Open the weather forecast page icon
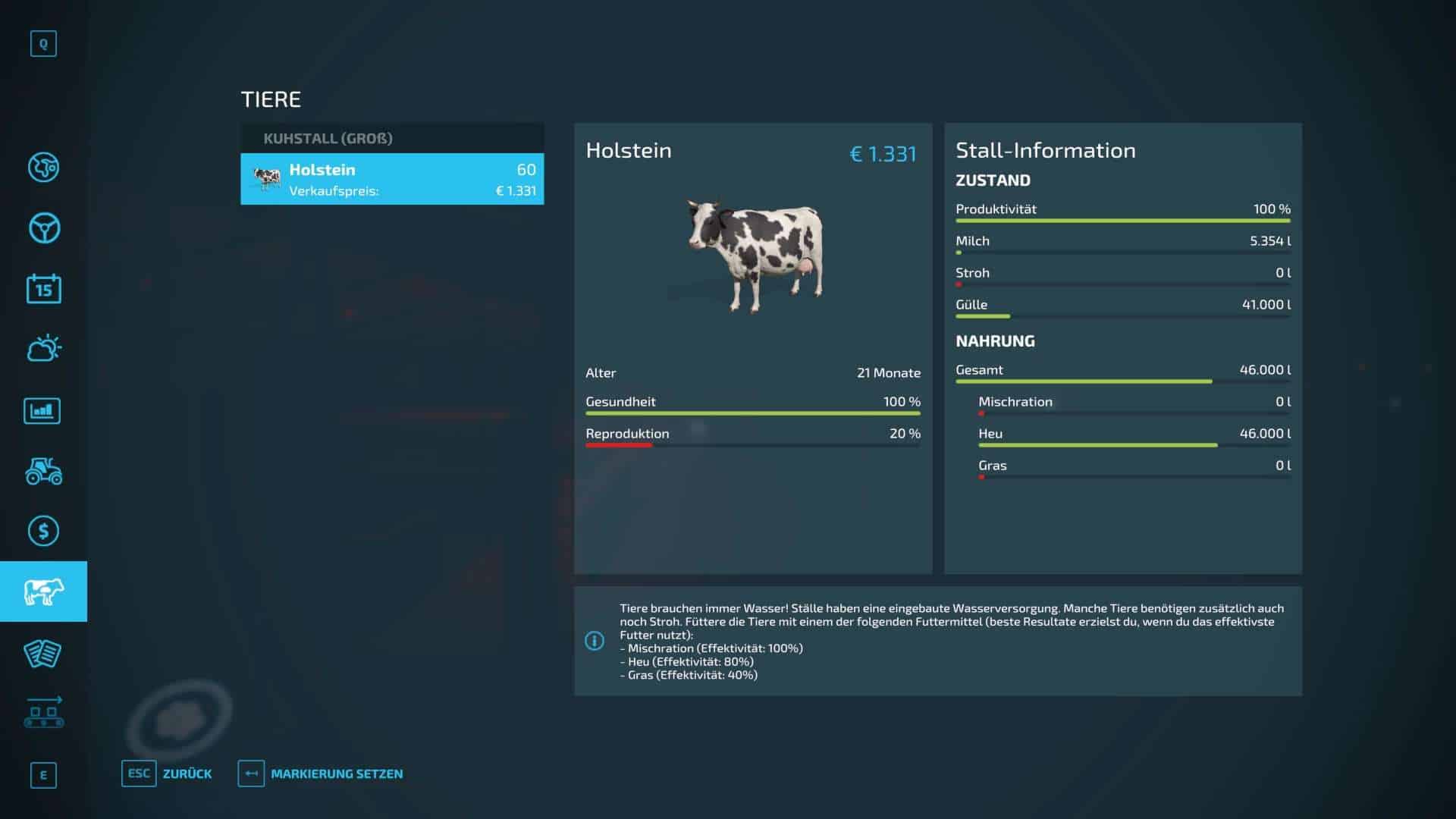 click(43, 349)
